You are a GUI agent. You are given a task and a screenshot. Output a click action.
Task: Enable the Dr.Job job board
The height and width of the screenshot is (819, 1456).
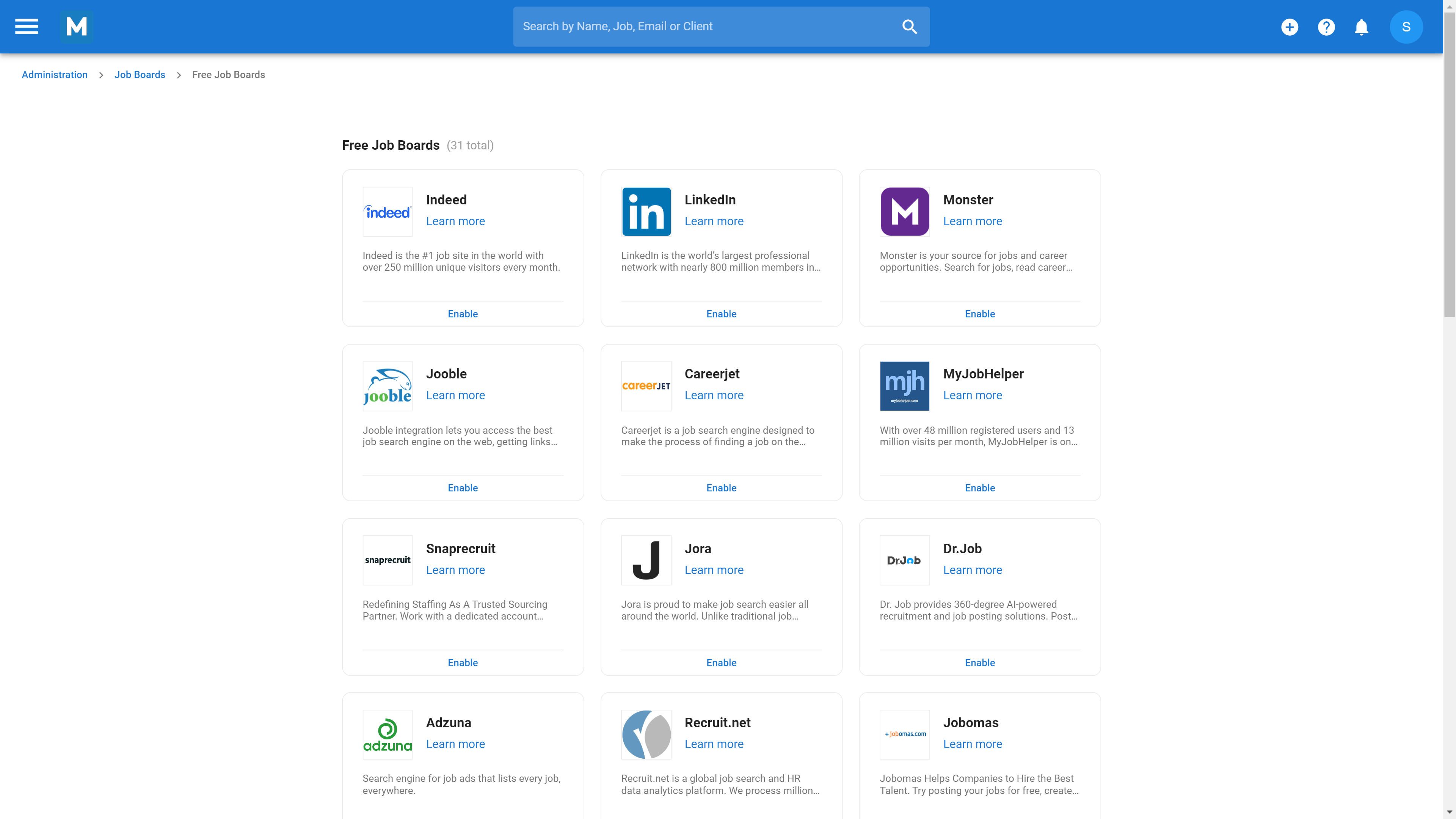979,662
